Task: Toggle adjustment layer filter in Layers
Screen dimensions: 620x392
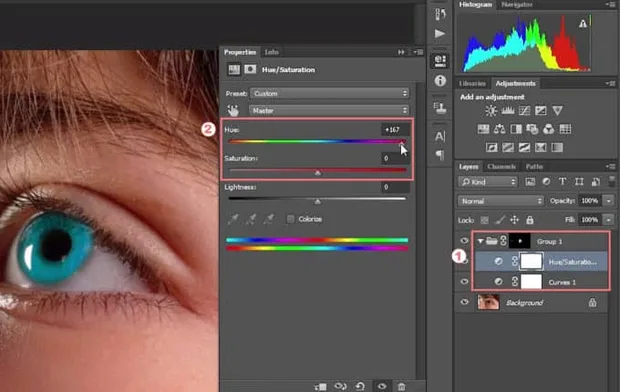Action: point(546,182)
